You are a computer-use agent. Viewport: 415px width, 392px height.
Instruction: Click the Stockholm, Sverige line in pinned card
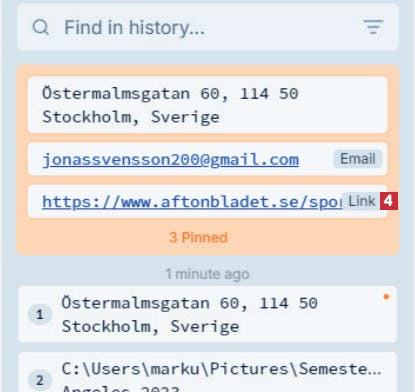[131, 117]
